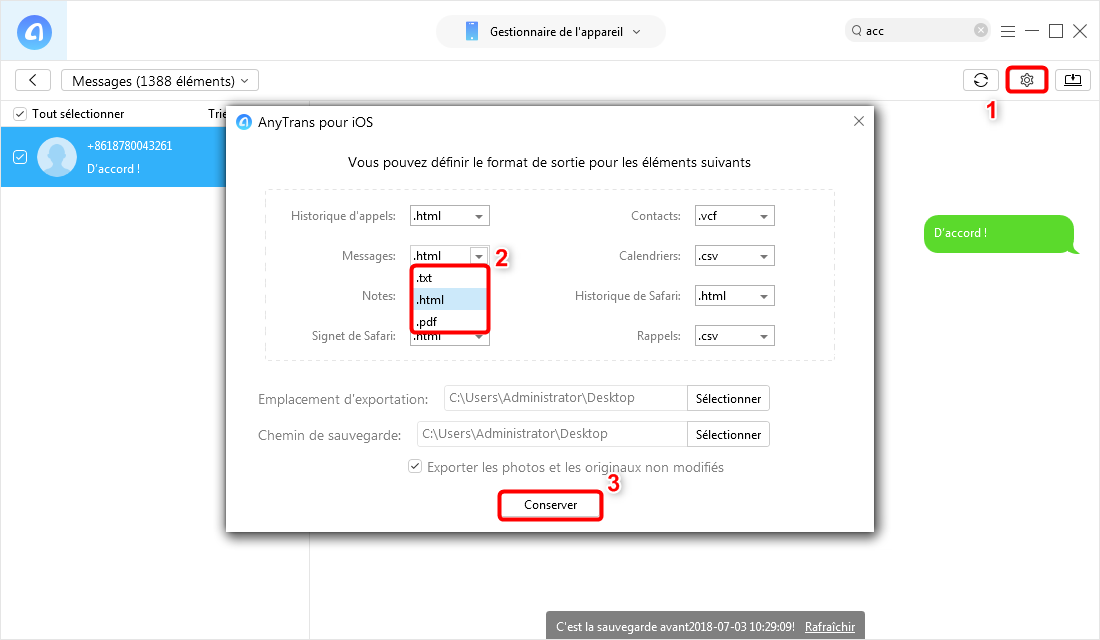Click the AnyTrans icon in dialog title

pyautogui.click(x=244, y=122)
